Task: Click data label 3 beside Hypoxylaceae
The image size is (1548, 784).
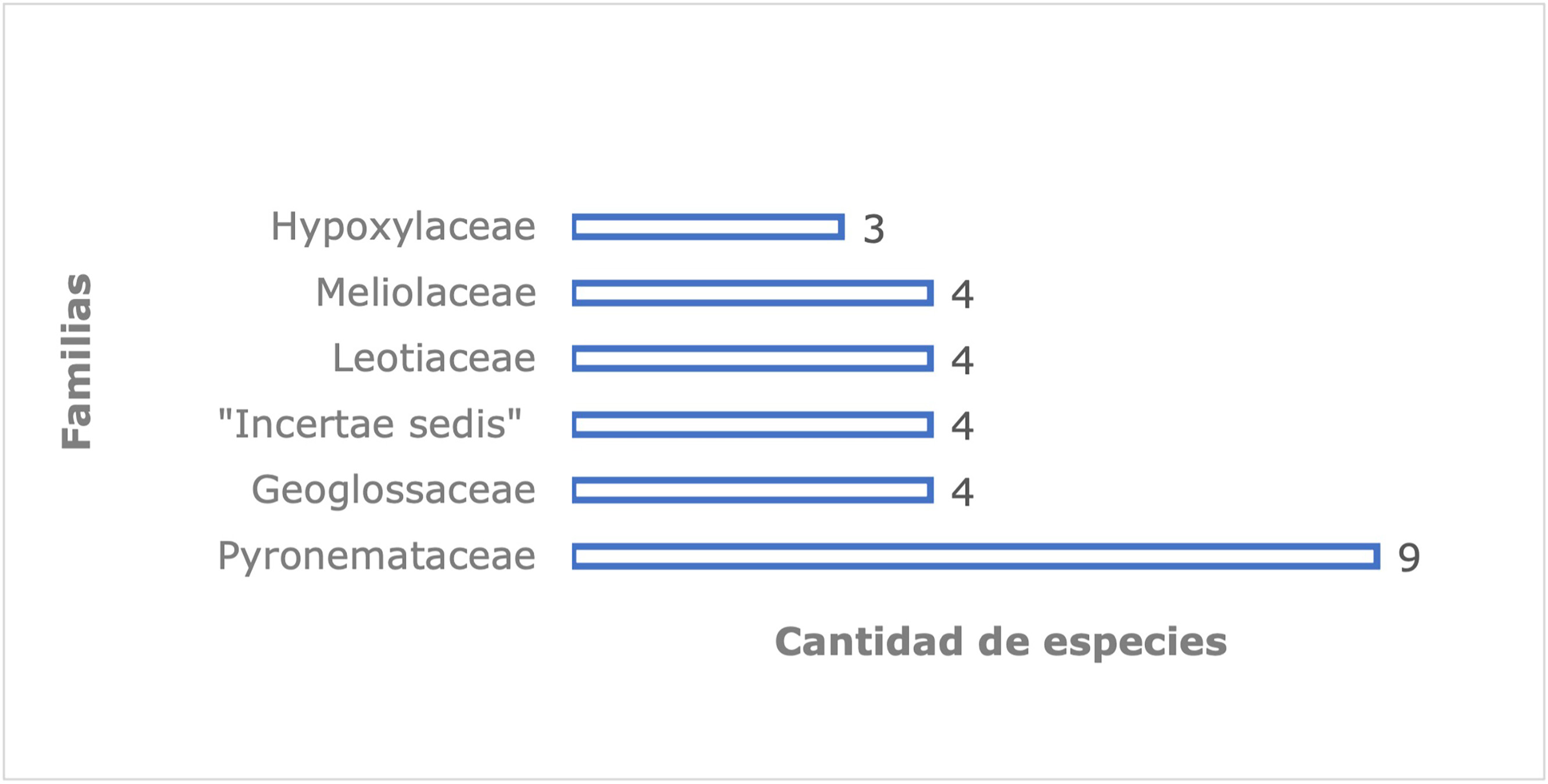Action: click(x=874, y=229)
